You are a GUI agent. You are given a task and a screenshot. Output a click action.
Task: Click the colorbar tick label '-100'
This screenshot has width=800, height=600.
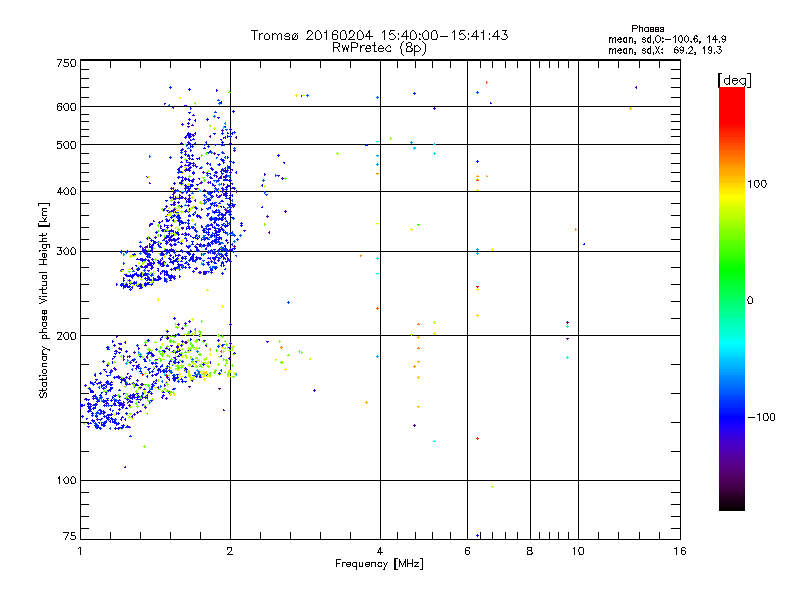[x=761, y=417]
